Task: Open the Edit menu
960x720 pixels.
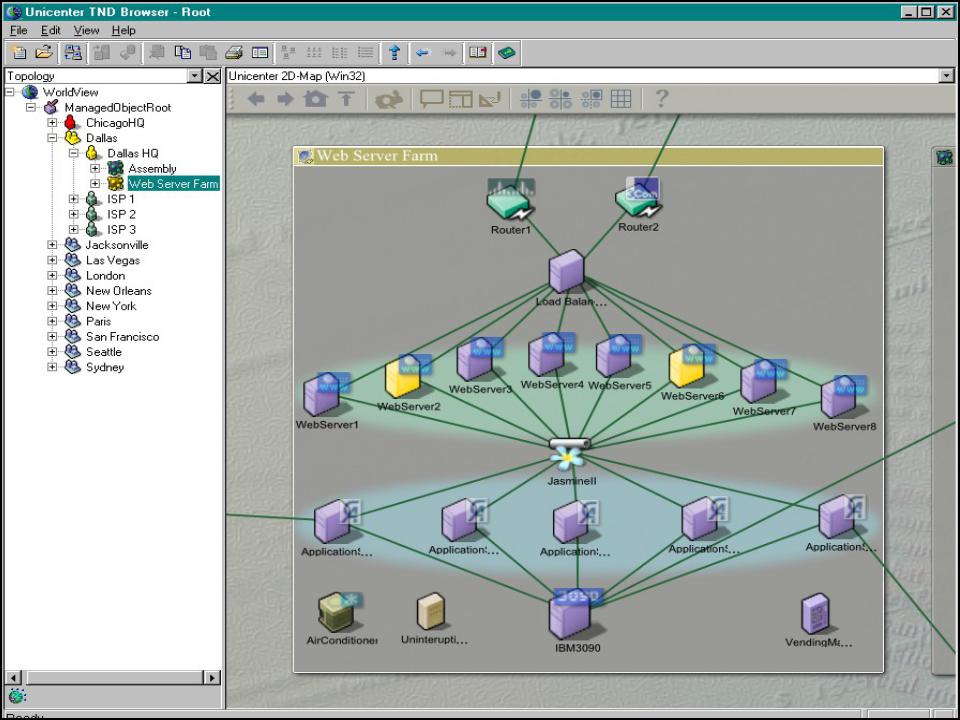Action: click(50, 30)
